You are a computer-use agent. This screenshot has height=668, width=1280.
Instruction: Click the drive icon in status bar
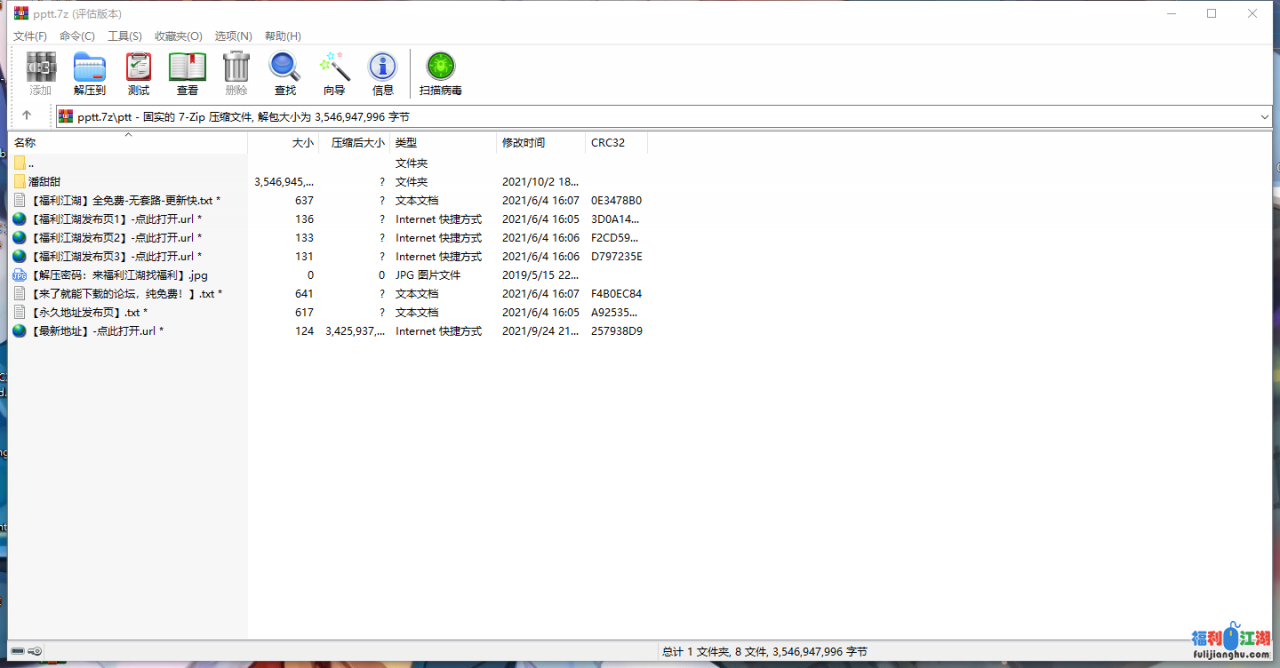point(18,652)
